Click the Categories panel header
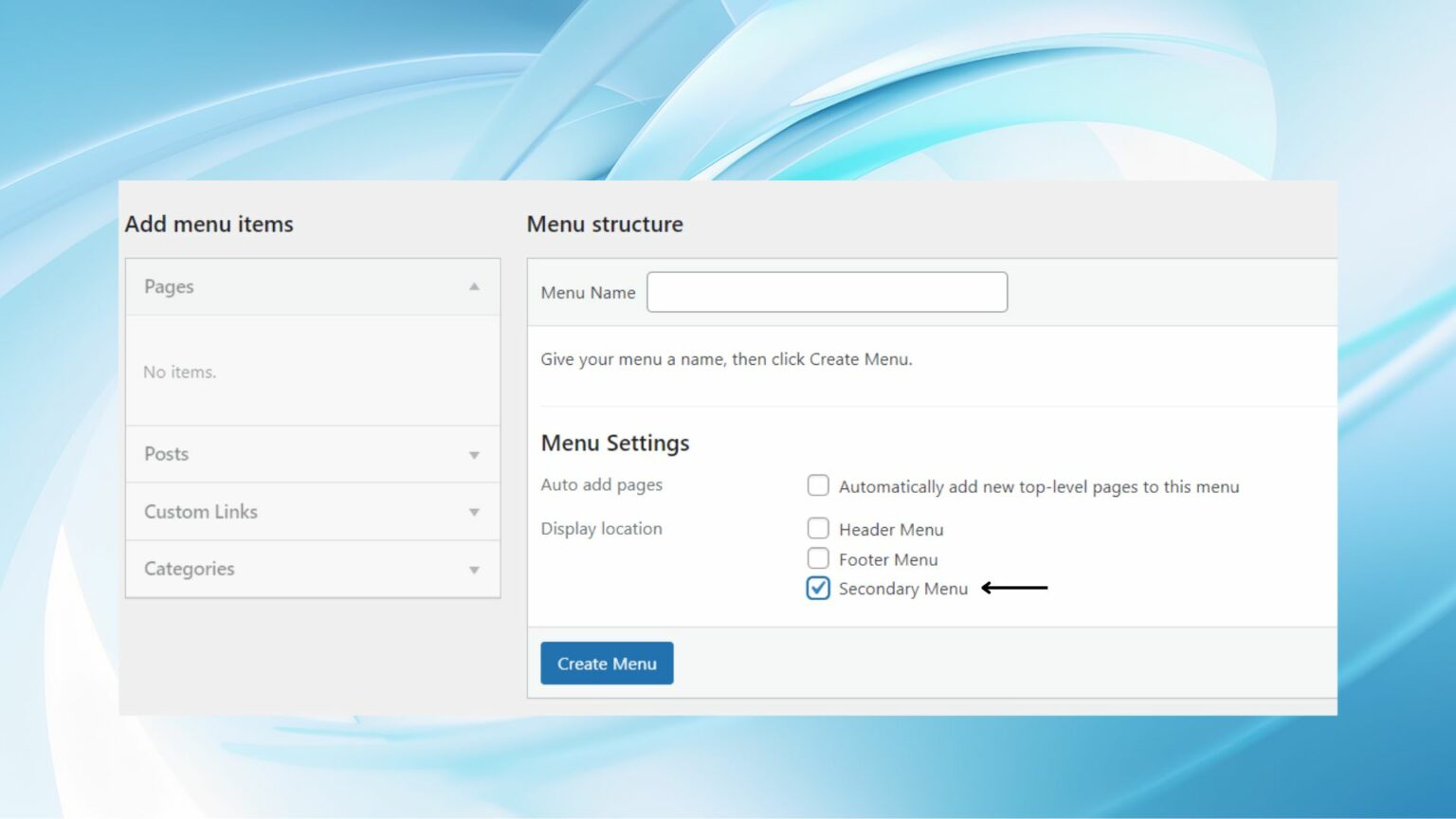 [x=284, y=569]
